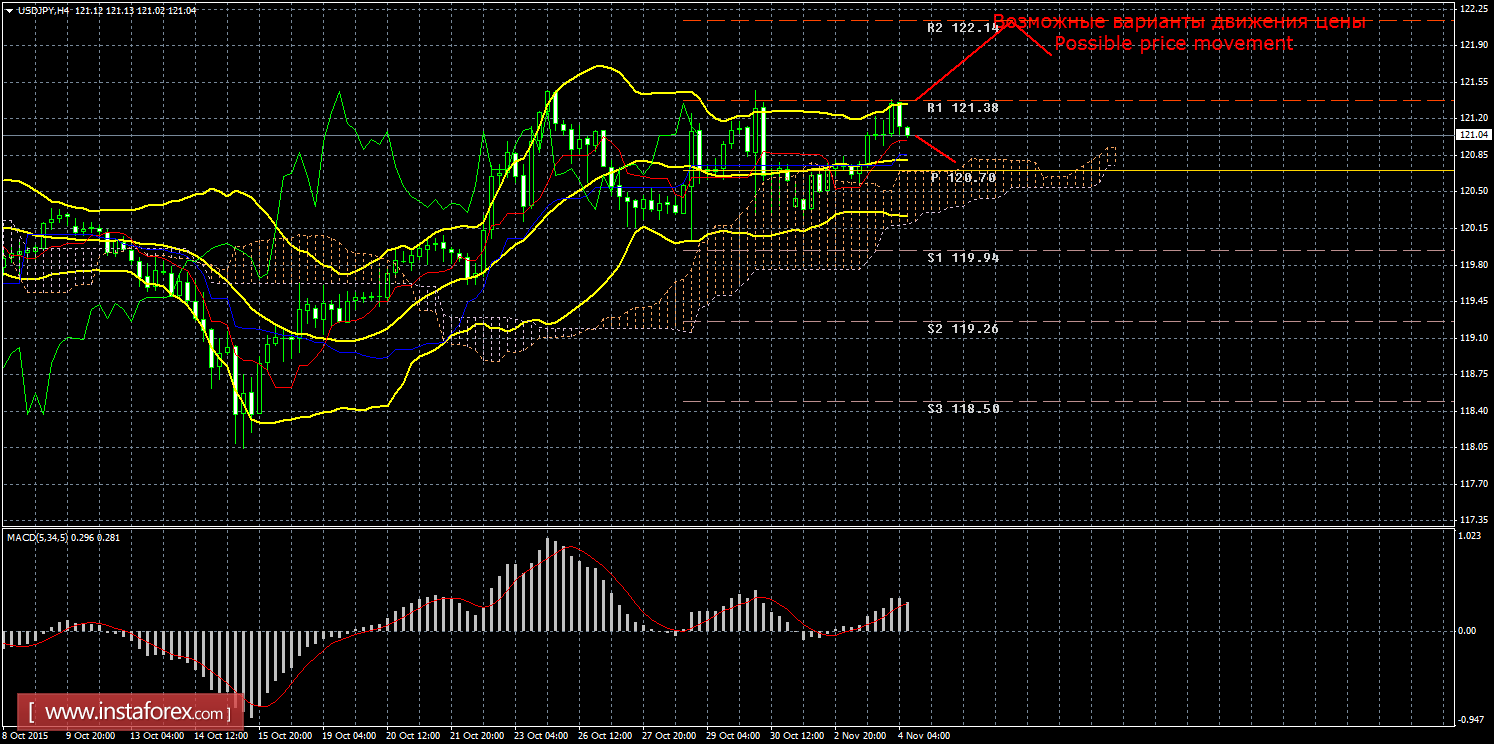Select the R2 122.14 resistance label
The width and height of the screenshot is (1494, 744).
click(962, 28)
